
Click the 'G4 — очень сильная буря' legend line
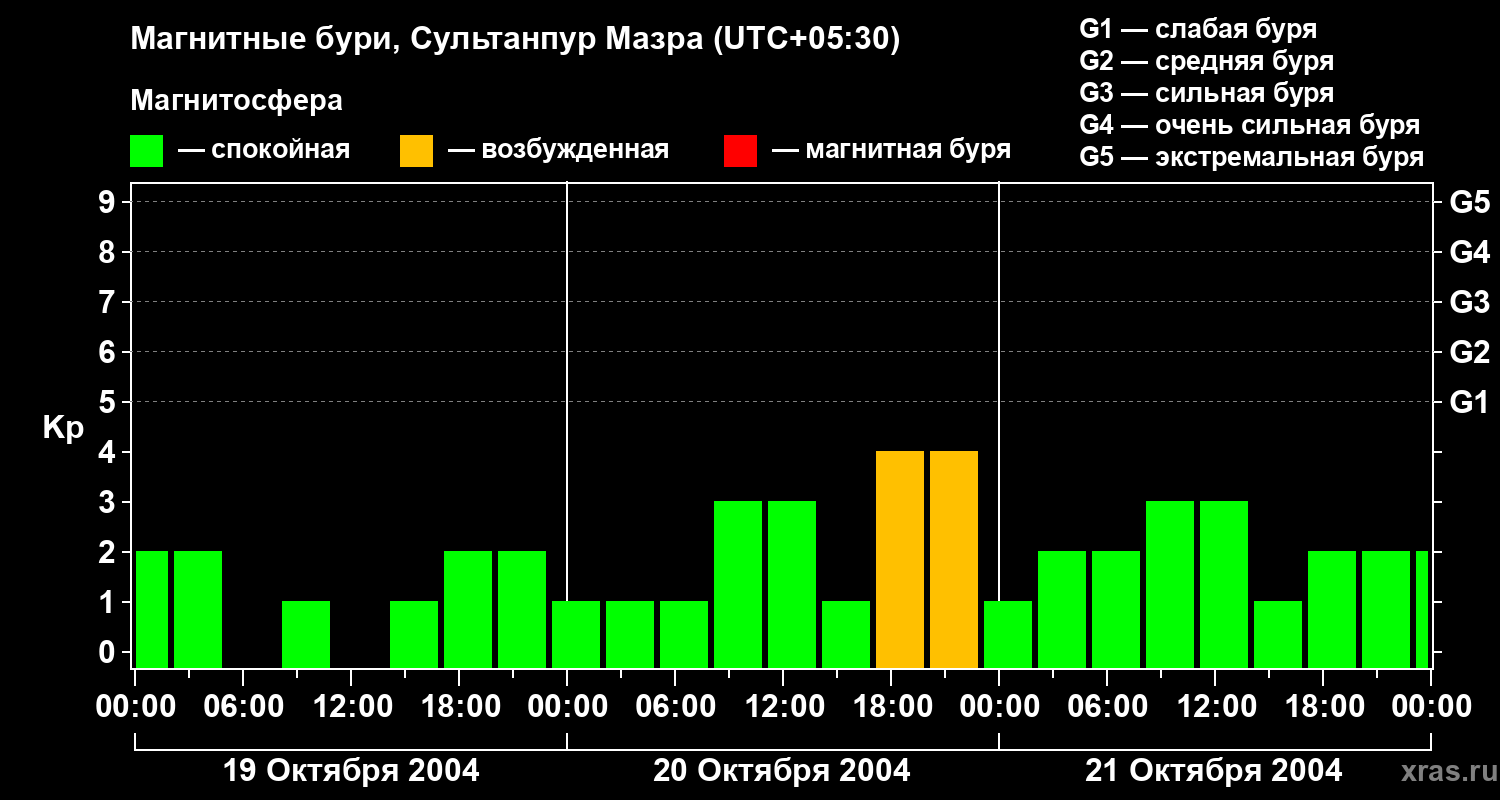[1250, 125]
